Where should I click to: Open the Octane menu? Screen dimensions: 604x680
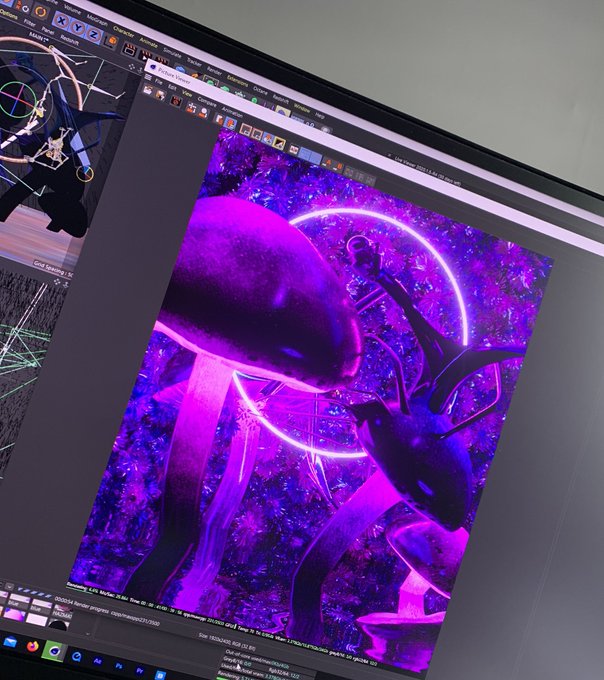click(x=260, y=91)
